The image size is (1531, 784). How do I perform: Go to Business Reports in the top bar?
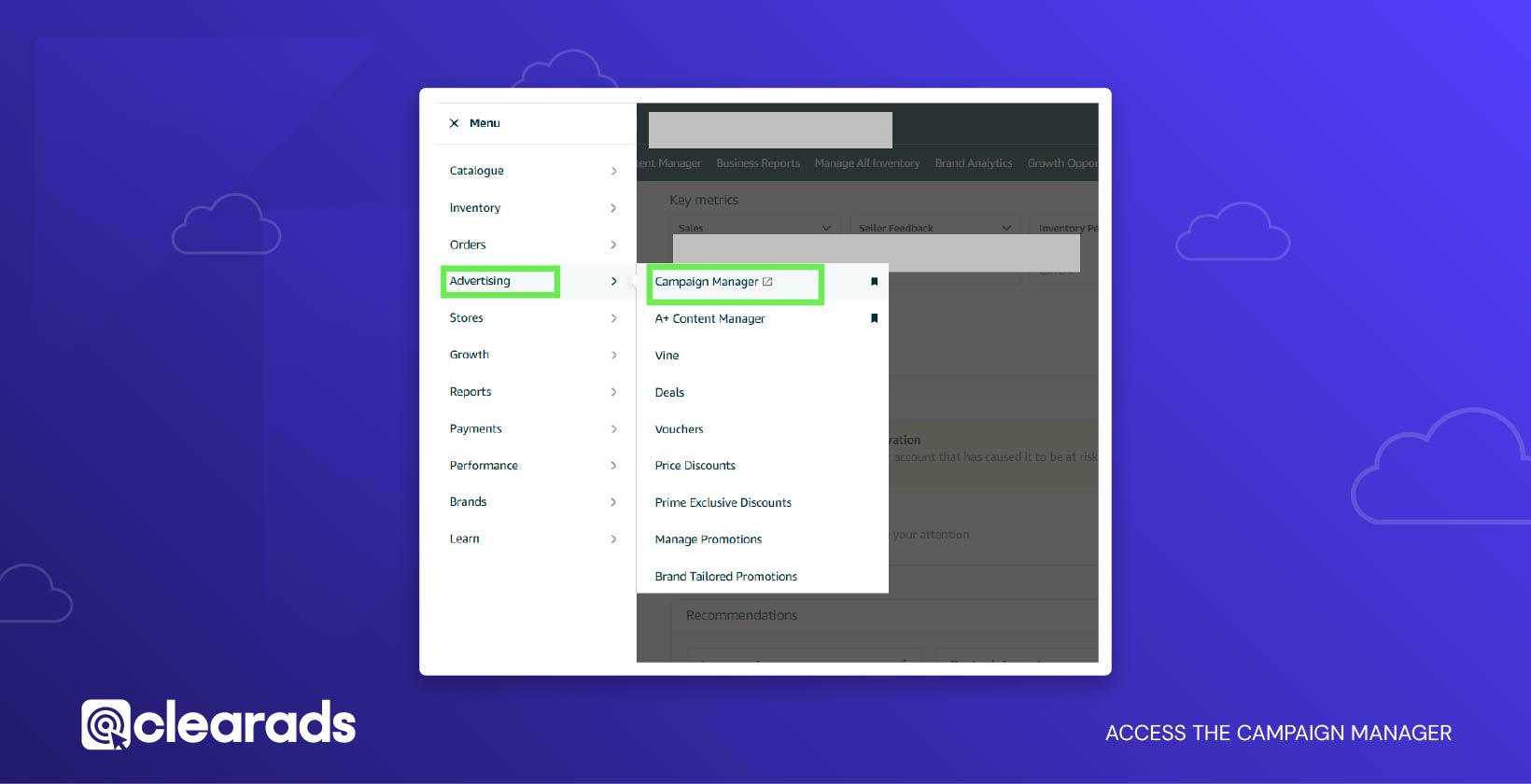758,163
